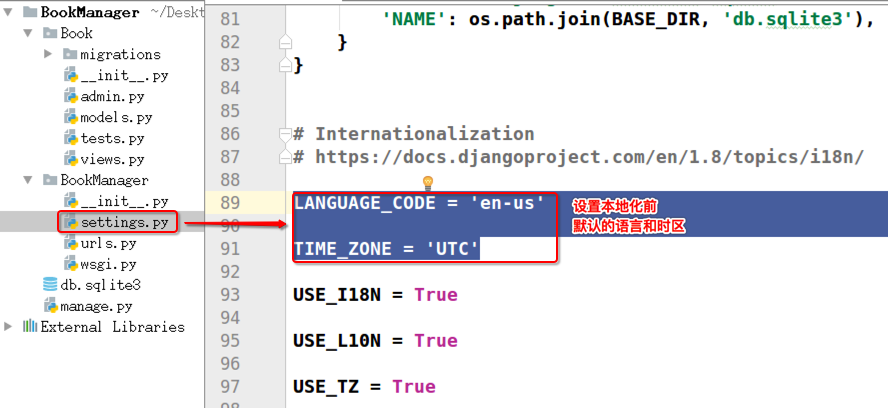Expand the External Libraries node arrow
888x408 pixels.
coord(8,326)
